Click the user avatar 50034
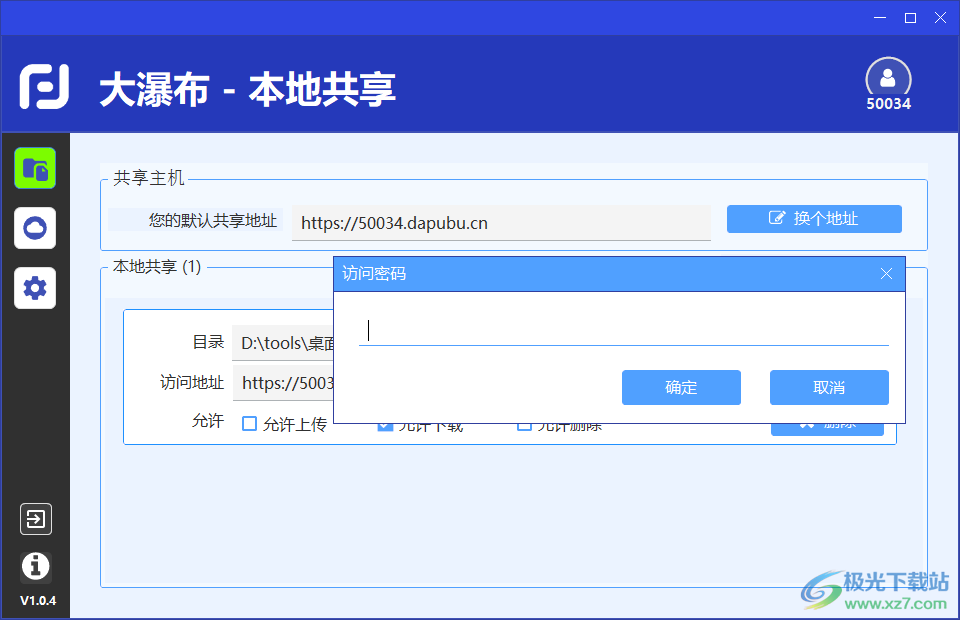This screenshot has height=620, width=960. 888,79
